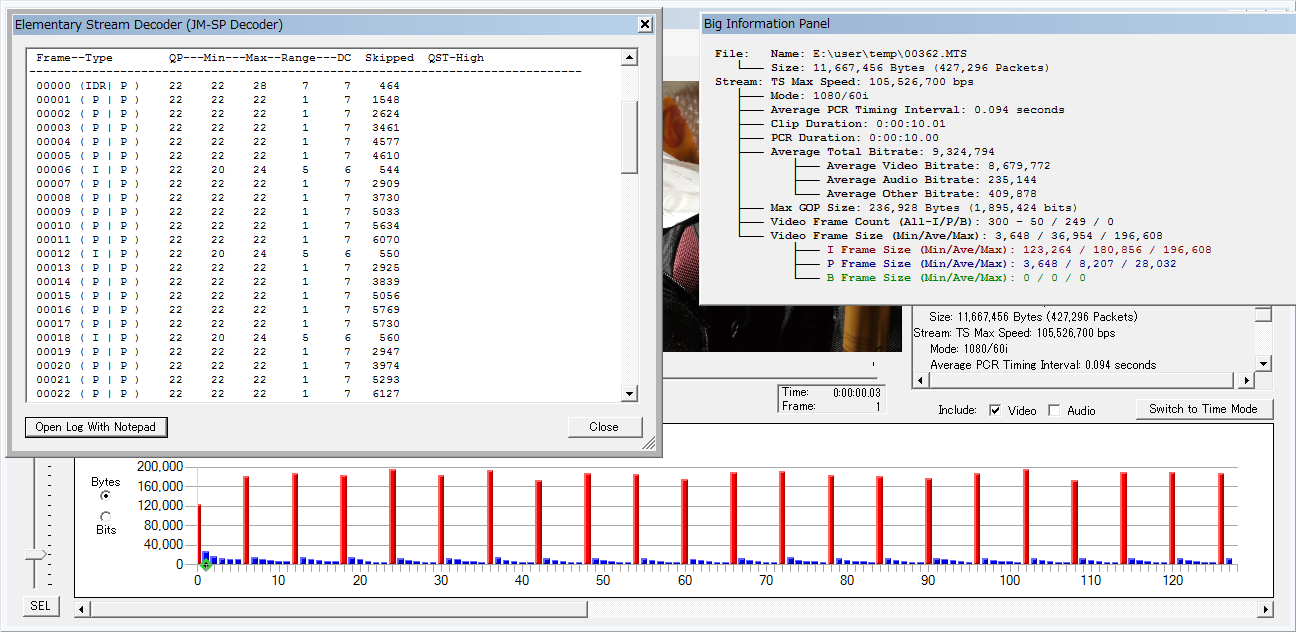Click the decoder window resize grip
This screenshot has width=1296, height=632.
649,443
